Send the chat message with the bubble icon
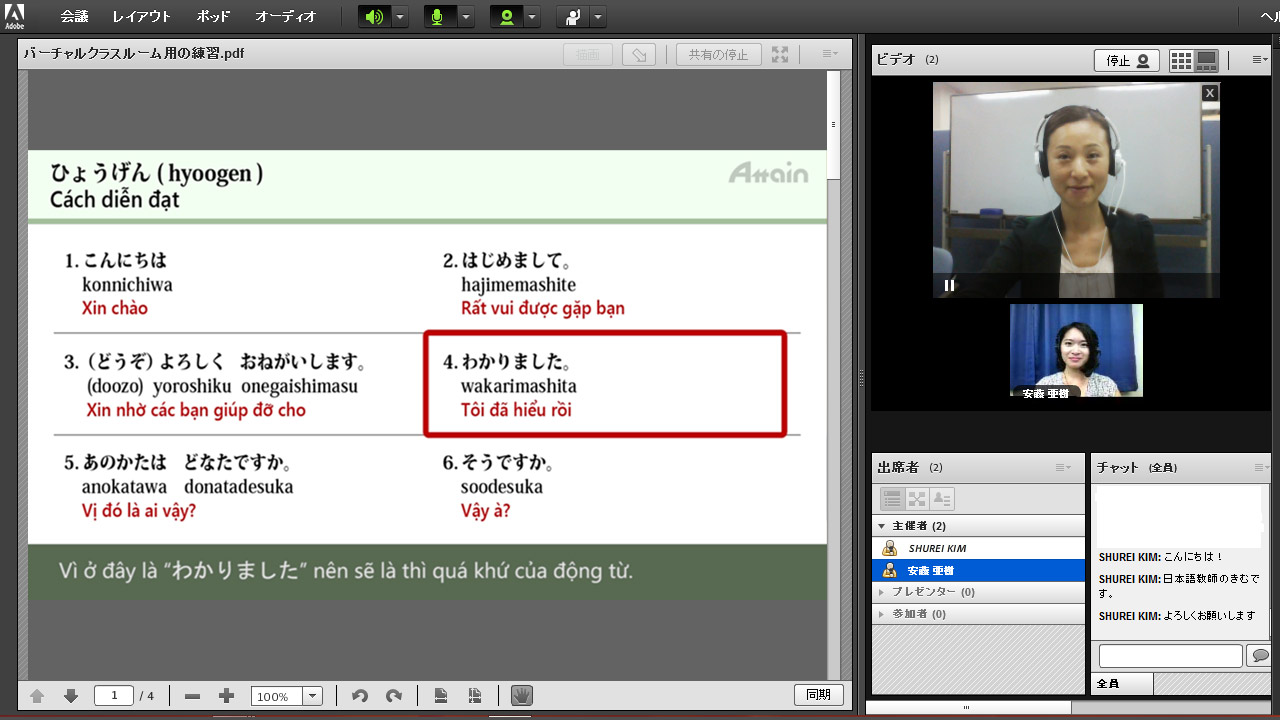The height and width of the screenshot is (720, 1280). click(1259, 656)
